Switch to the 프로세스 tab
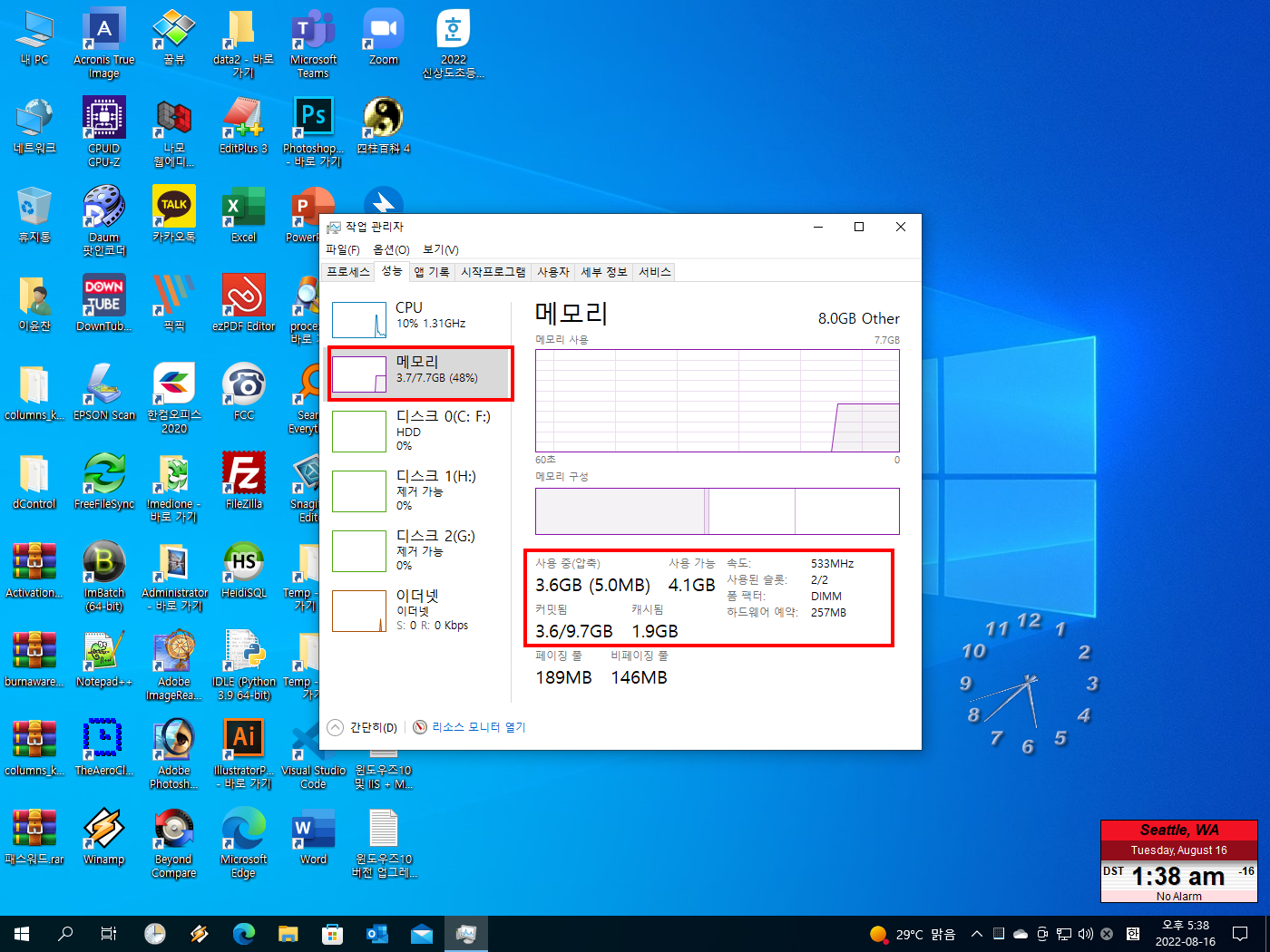 [348, 272]
